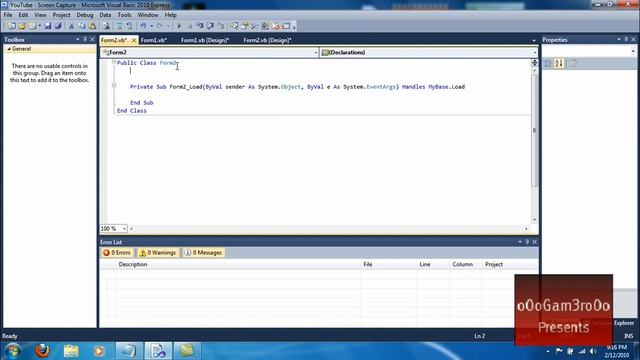Image resolution: width=640 pixels, height=360 pixels.
Task: Click the New Project toolbar icon
Action: point(11,26)
